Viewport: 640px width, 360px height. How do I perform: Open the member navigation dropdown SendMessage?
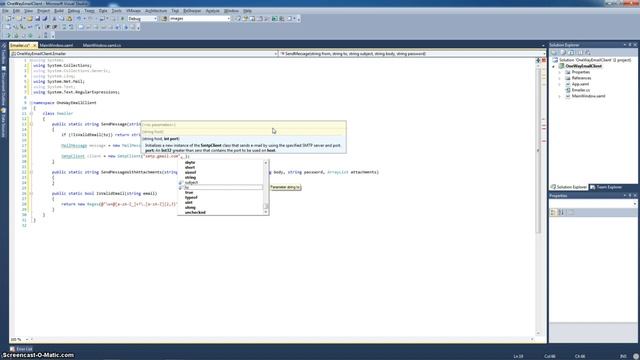click(412, 53)
